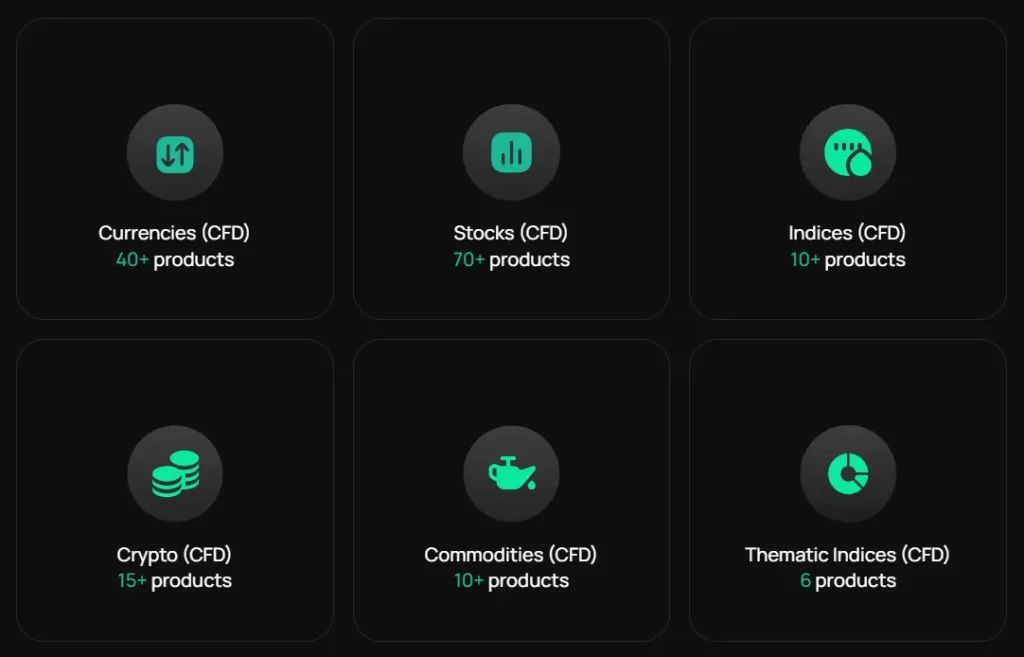Click the Currencies (CFD) title label
Screen dimensions: 1024x657
175,232
